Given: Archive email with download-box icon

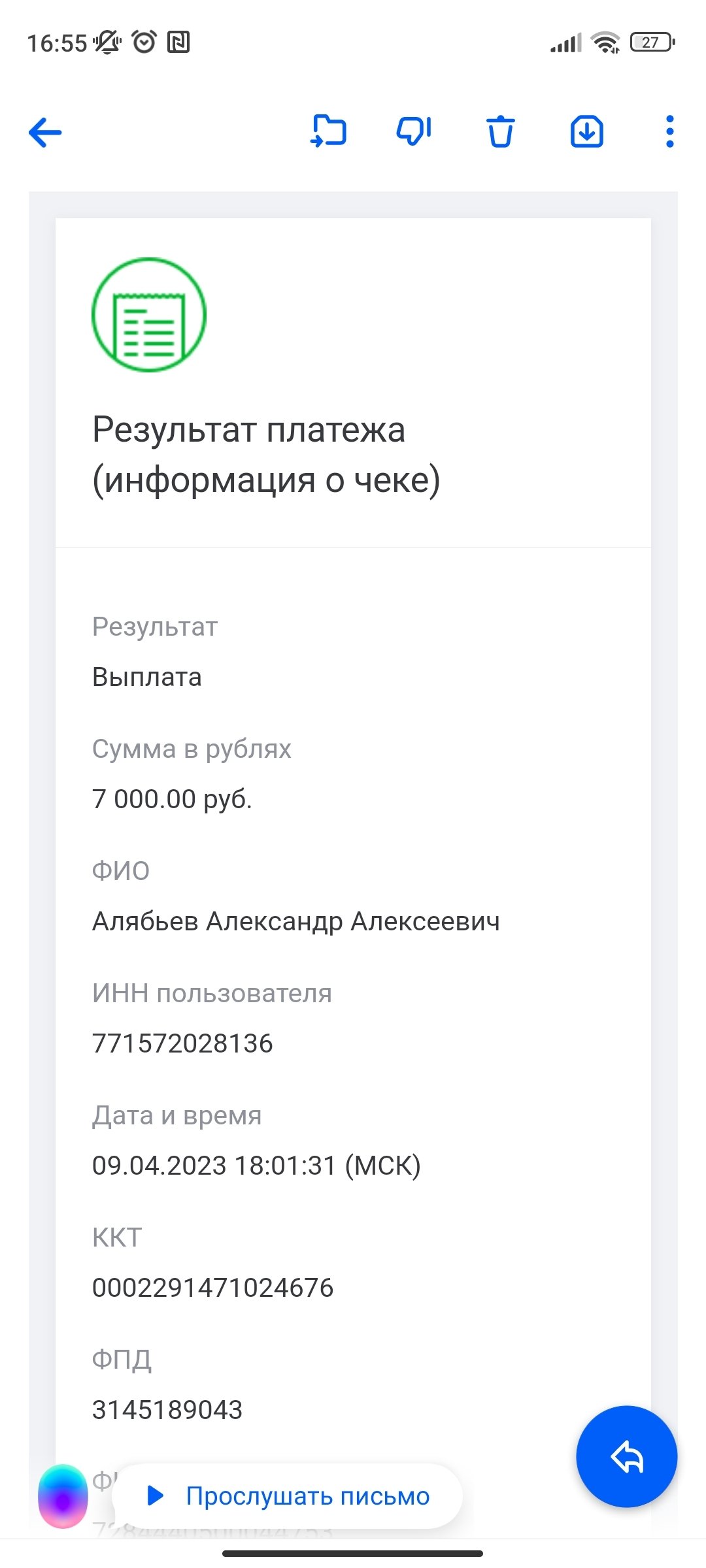Looking at the screenshot, I should (586, 132).
